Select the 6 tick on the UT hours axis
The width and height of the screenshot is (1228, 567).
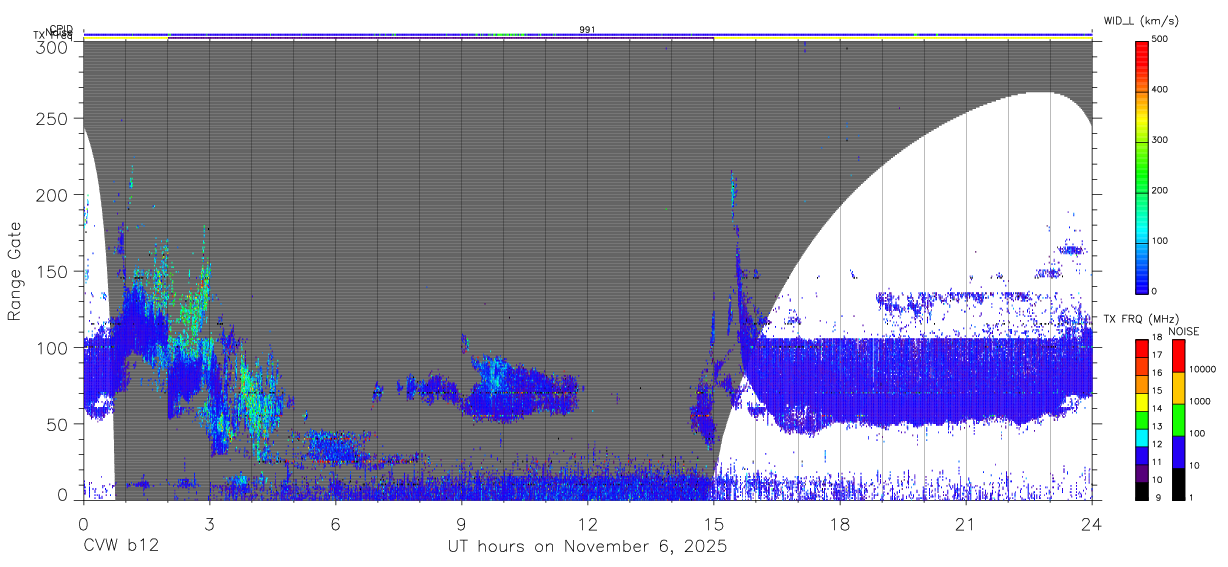335,523
